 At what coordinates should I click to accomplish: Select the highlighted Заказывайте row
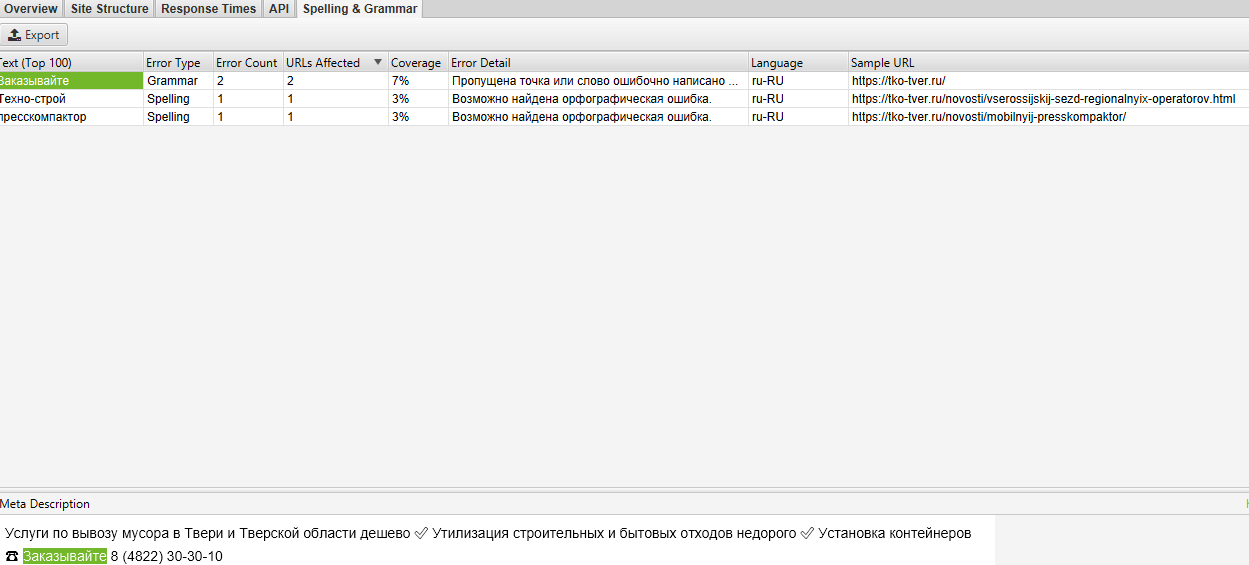72,81
